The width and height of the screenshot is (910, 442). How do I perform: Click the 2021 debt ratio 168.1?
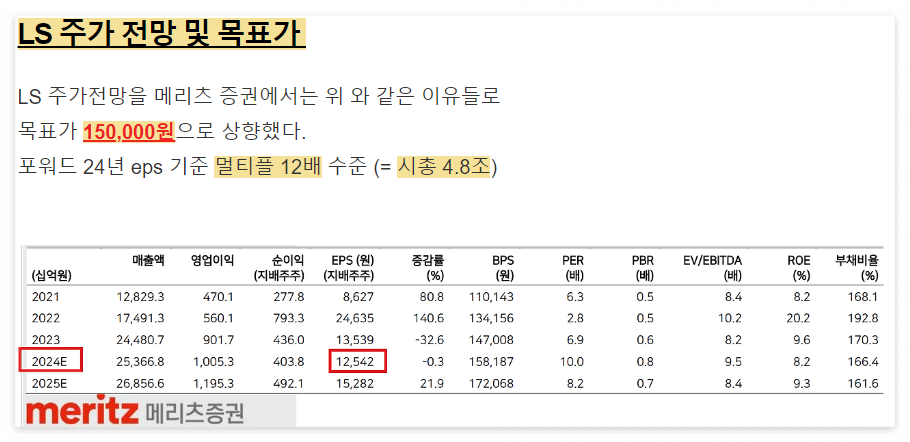(865, 298)
